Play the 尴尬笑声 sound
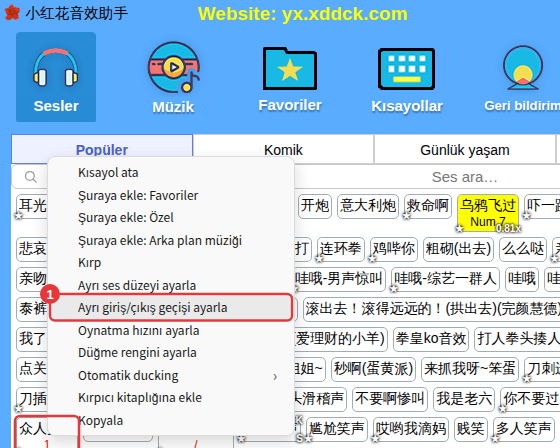Image resolution: width=560 pixels, height=448 pixels. click(x=337, y=429)
